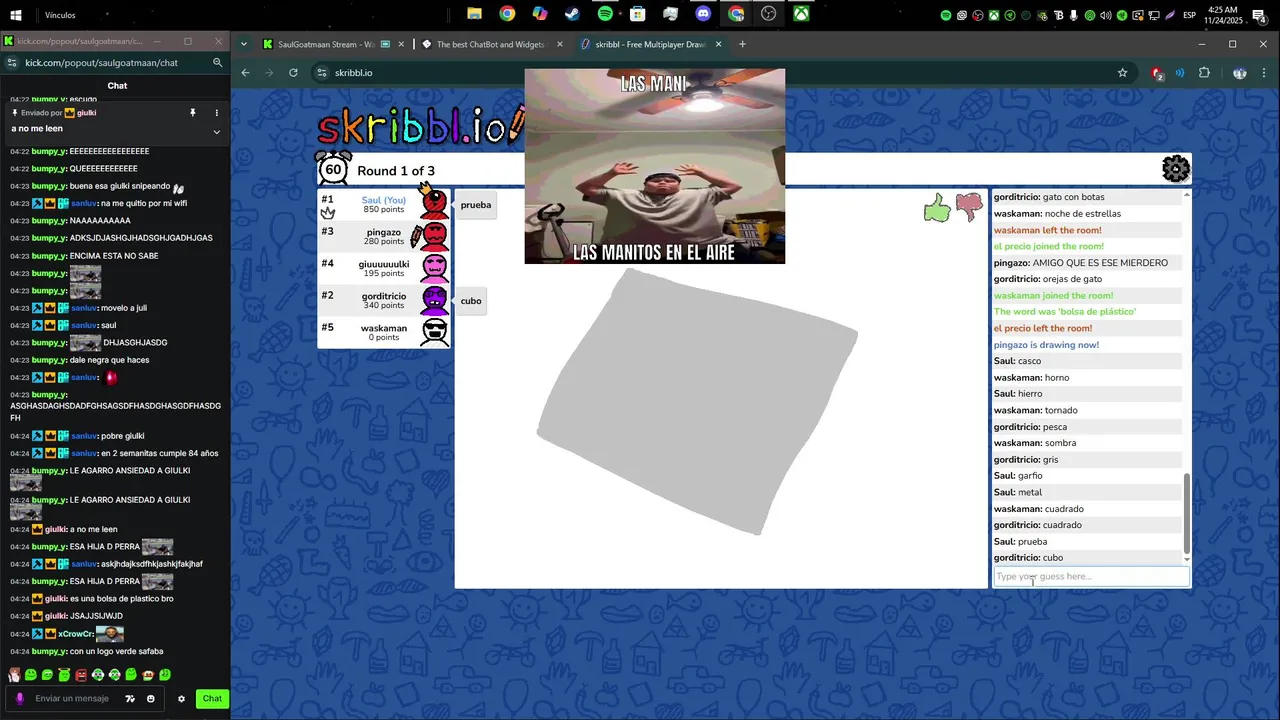Open a new Chrome tab

[742, 44]
